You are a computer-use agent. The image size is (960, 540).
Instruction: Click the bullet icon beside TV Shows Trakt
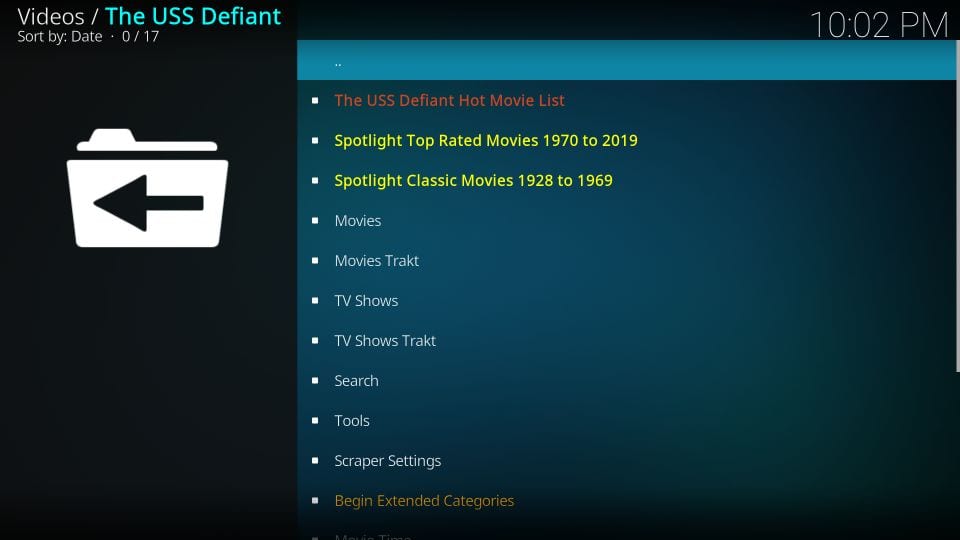(315, 341)
